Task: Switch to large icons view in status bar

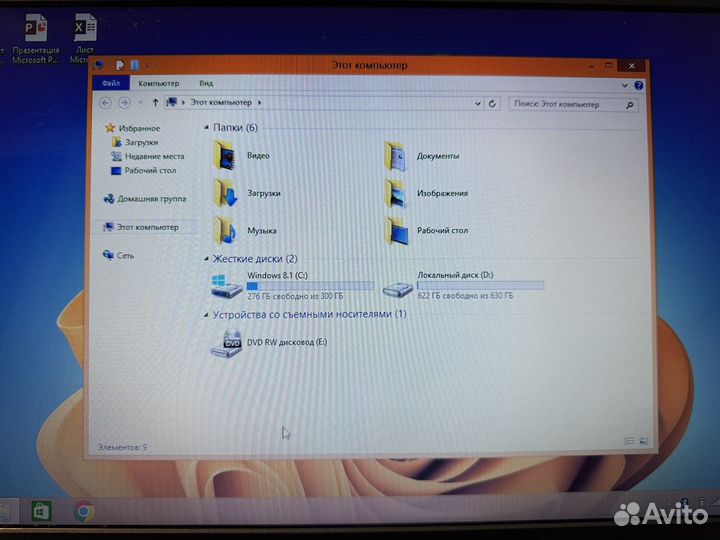Action: tap(643, 441)
